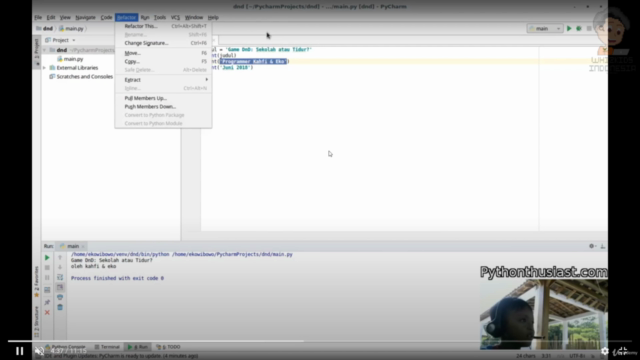Choose Change Signature... from the menu
This screenshot has width=640, height=360.
tap(163, 43)
